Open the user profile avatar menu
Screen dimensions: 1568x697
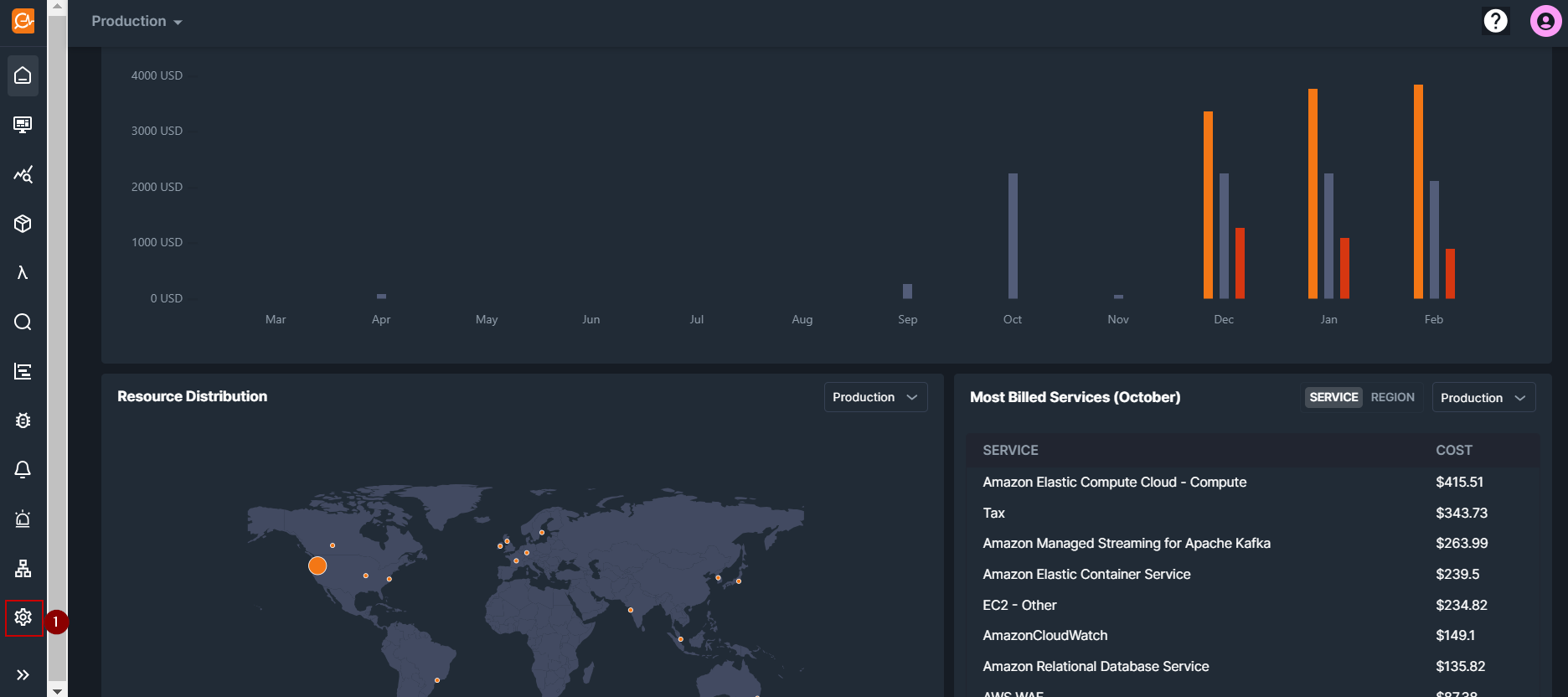[1545, 21]
